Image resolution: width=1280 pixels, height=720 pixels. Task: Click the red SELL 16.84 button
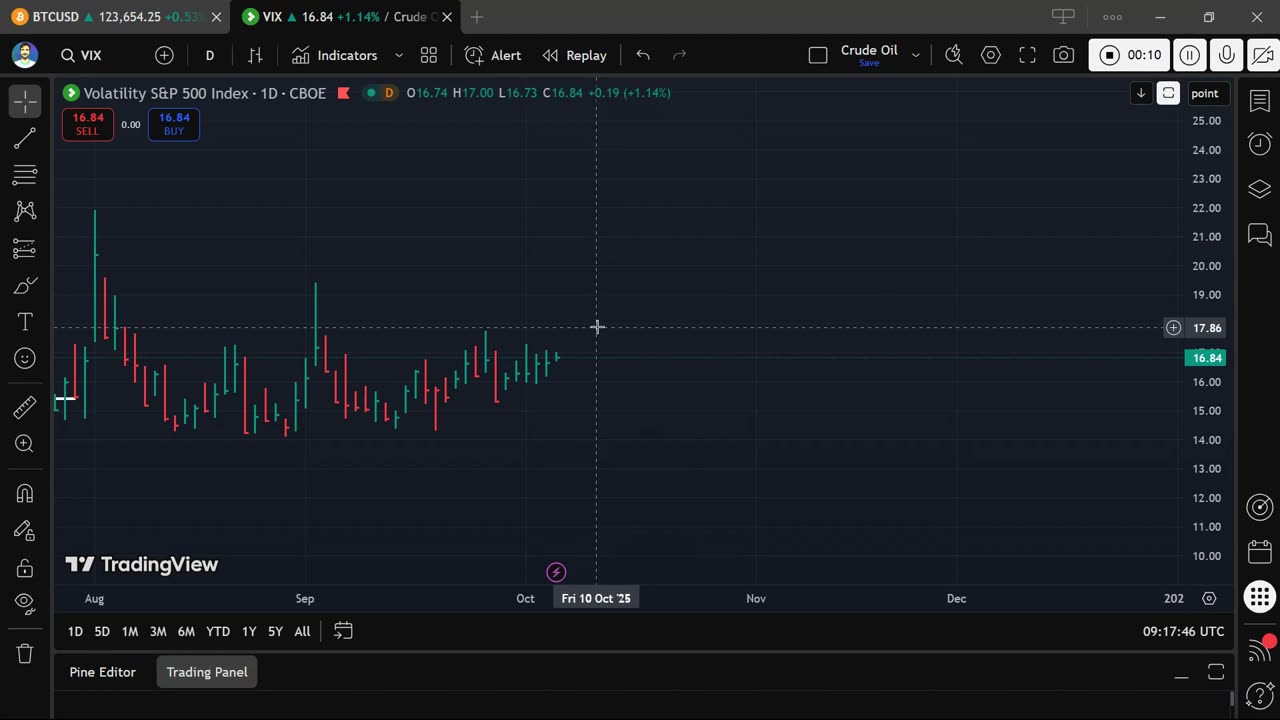tap(87, 124)
